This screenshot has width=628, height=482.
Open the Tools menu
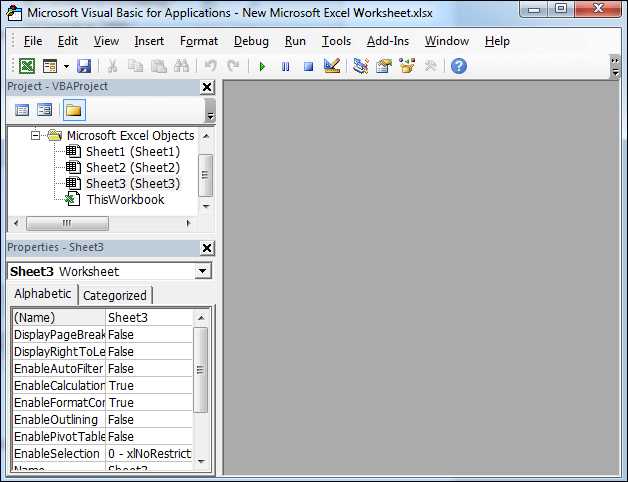336,41
